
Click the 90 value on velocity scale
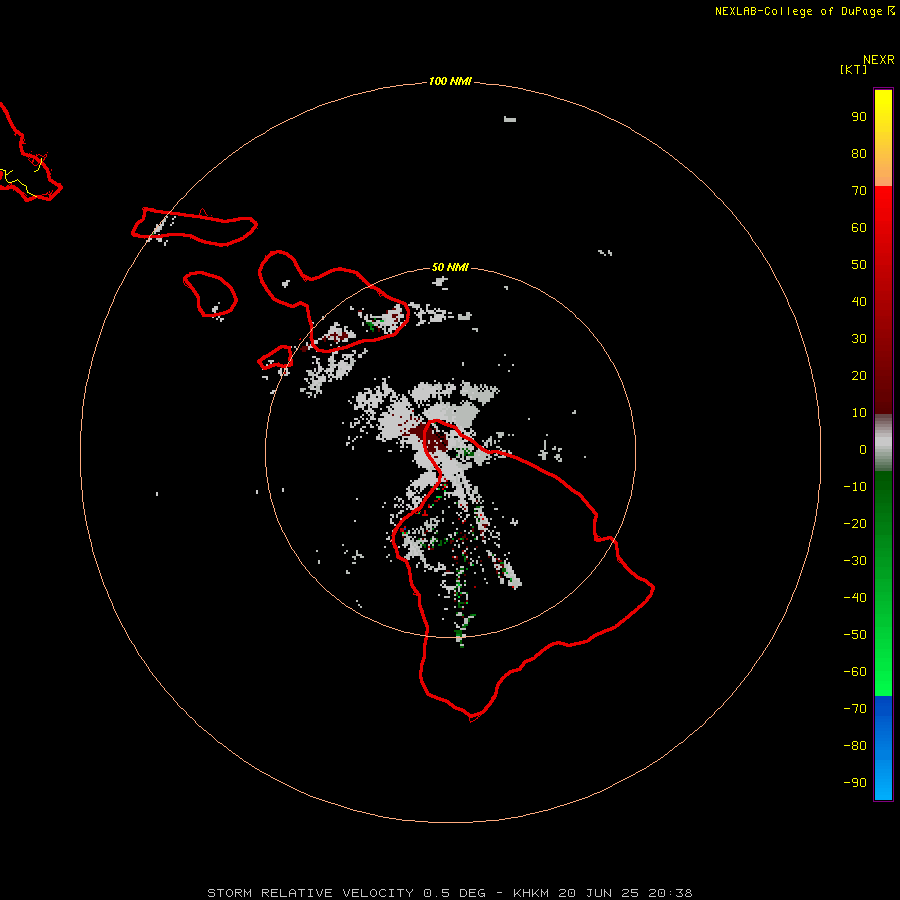[x=859, y=117]
